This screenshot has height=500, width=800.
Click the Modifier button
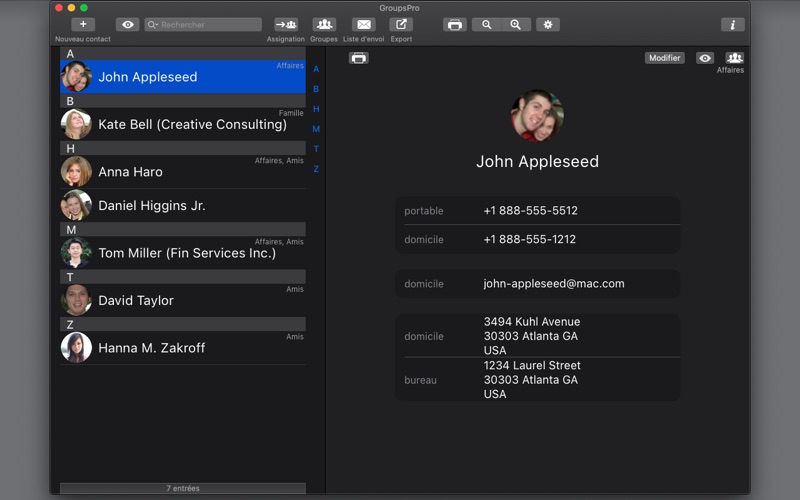coord(665,58)
